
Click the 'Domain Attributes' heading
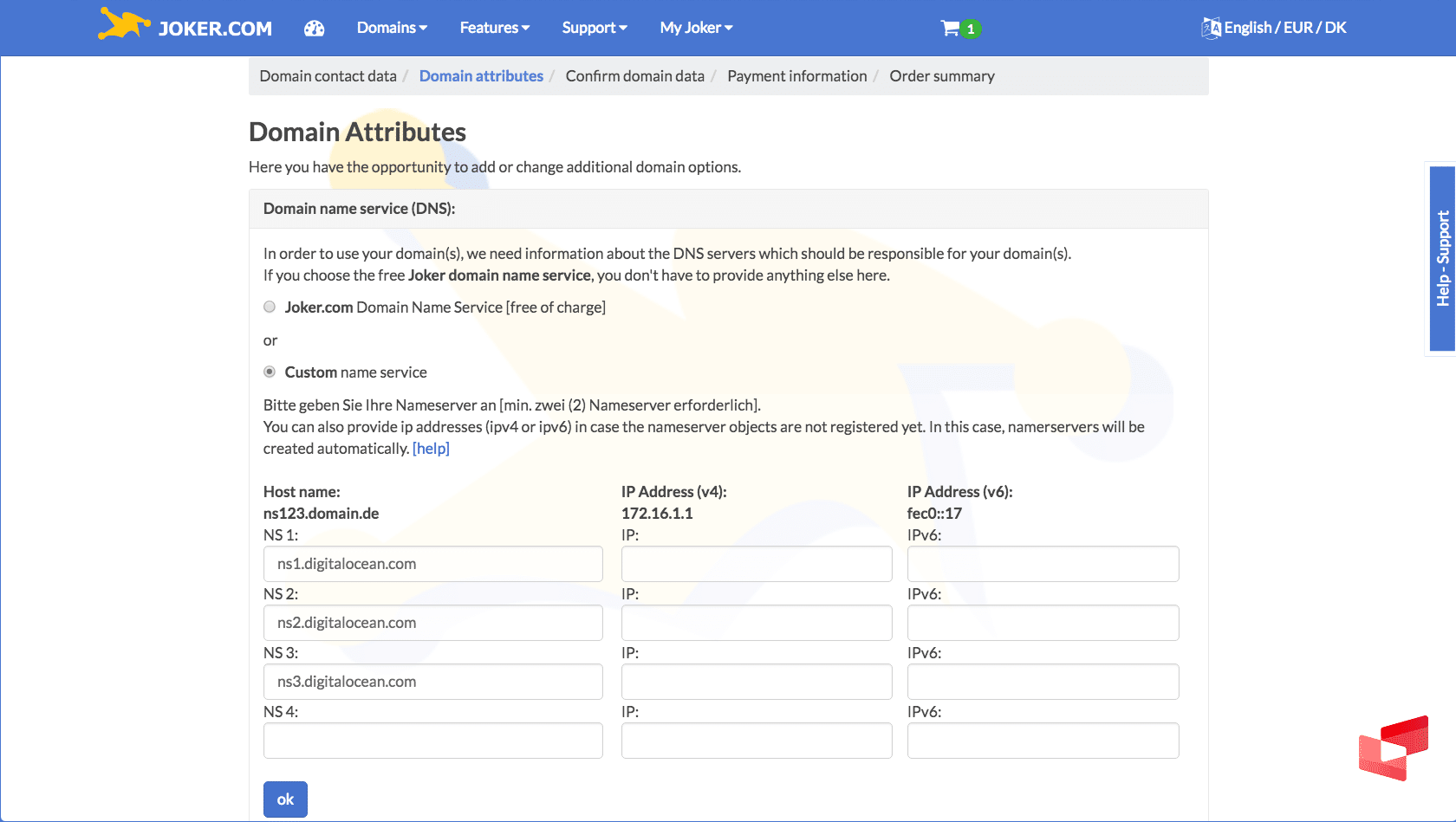[357, 132]
